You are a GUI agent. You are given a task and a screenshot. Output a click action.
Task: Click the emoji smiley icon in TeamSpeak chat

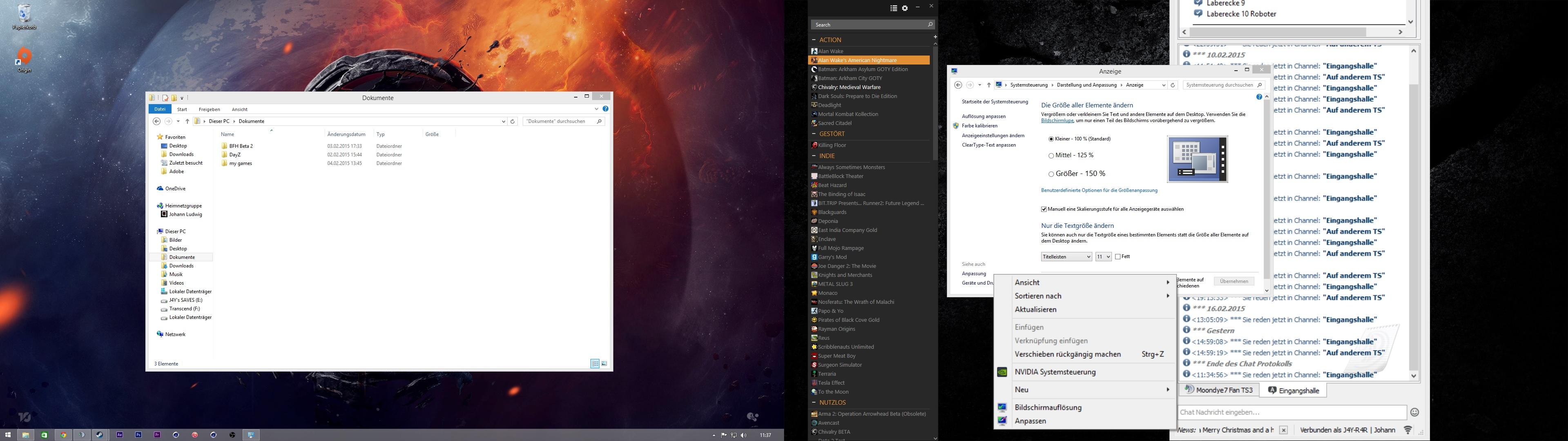[x=1414, y=412]
